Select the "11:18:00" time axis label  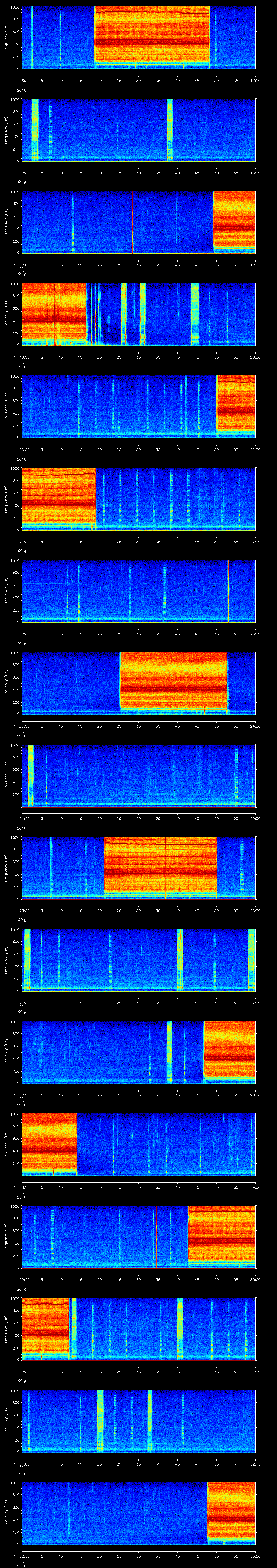coord(21,265)
